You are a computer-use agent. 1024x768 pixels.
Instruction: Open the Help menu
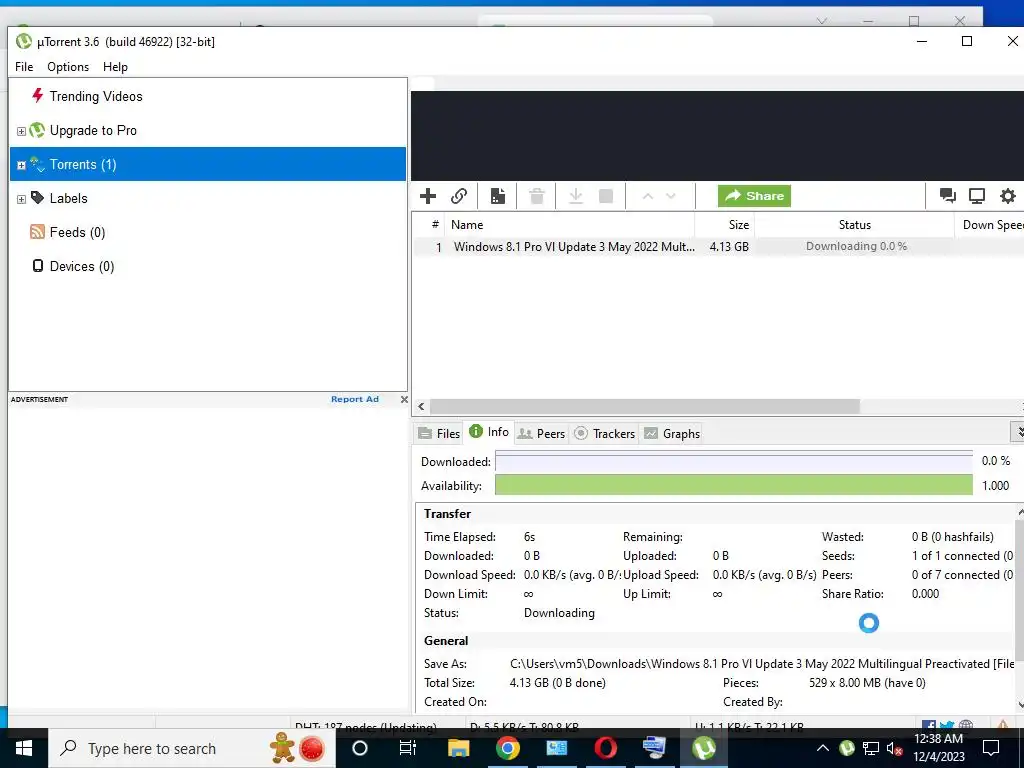click(115, 67)
